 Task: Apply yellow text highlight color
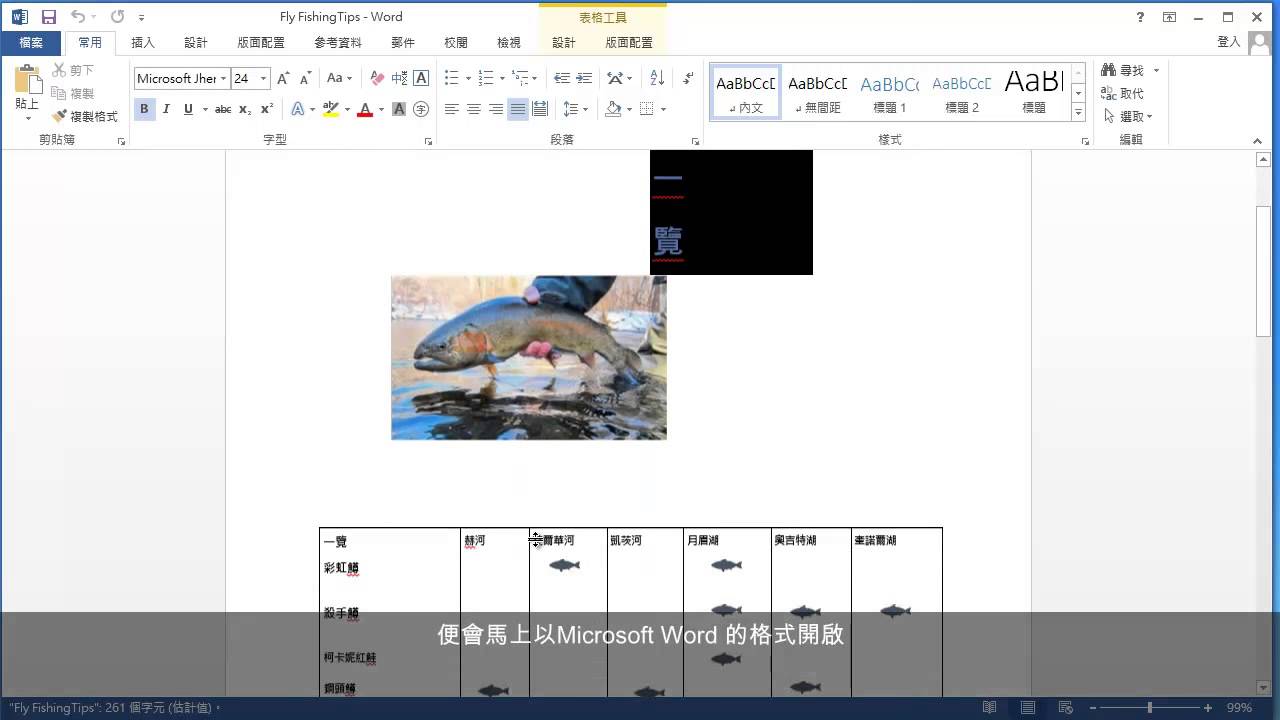(x=330, y=109)
